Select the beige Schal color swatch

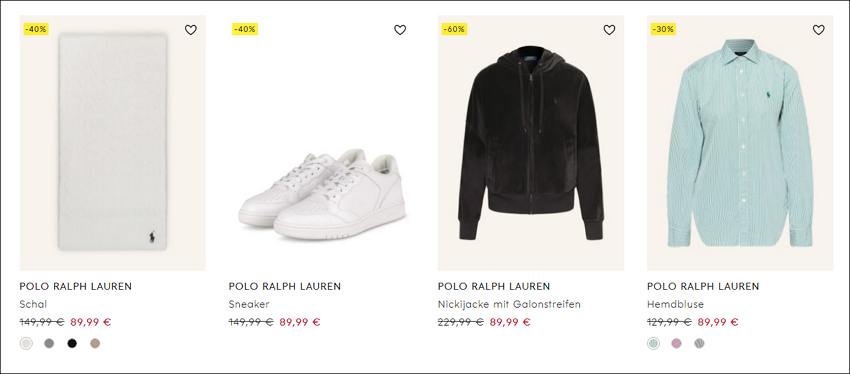[95, 343]
